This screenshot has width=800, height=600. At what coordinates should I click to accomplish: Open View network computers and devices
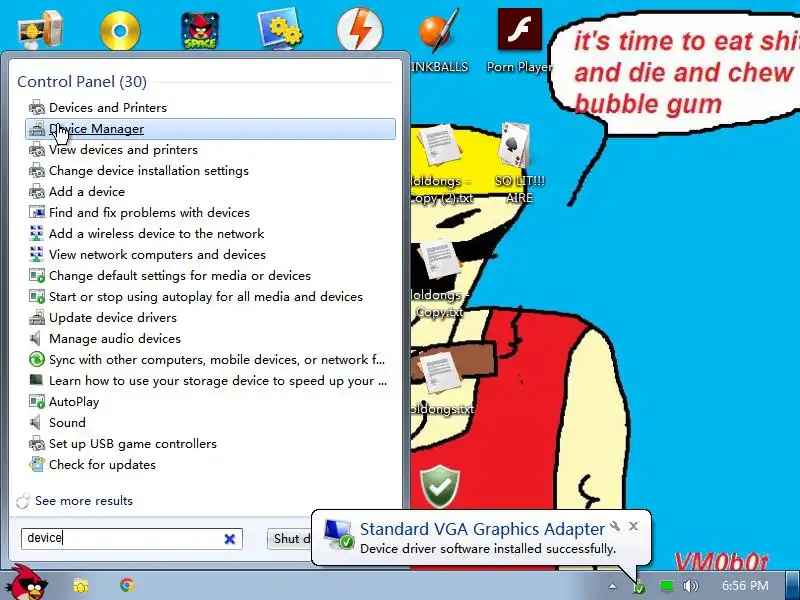tap(210, 255)
